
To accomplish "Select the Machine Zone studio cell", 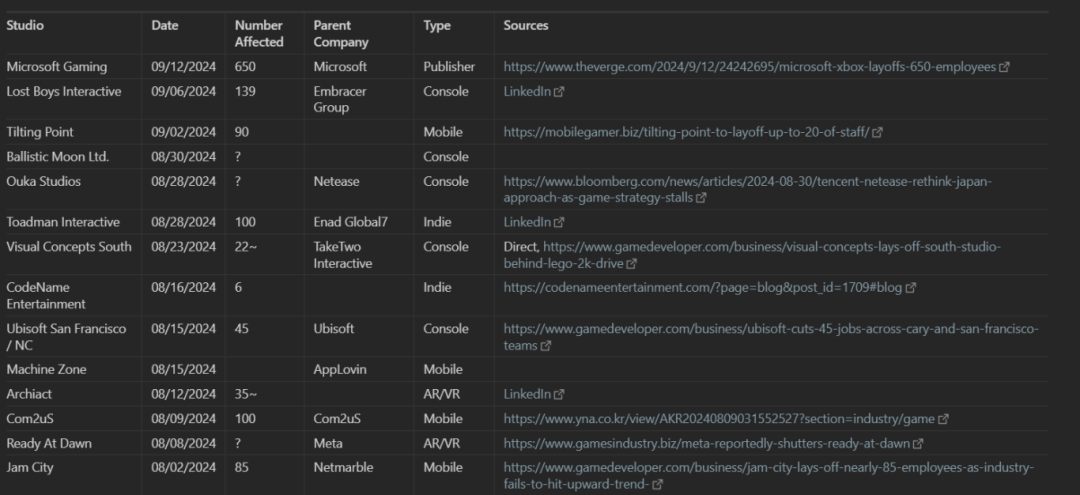I will click(46, 370).
